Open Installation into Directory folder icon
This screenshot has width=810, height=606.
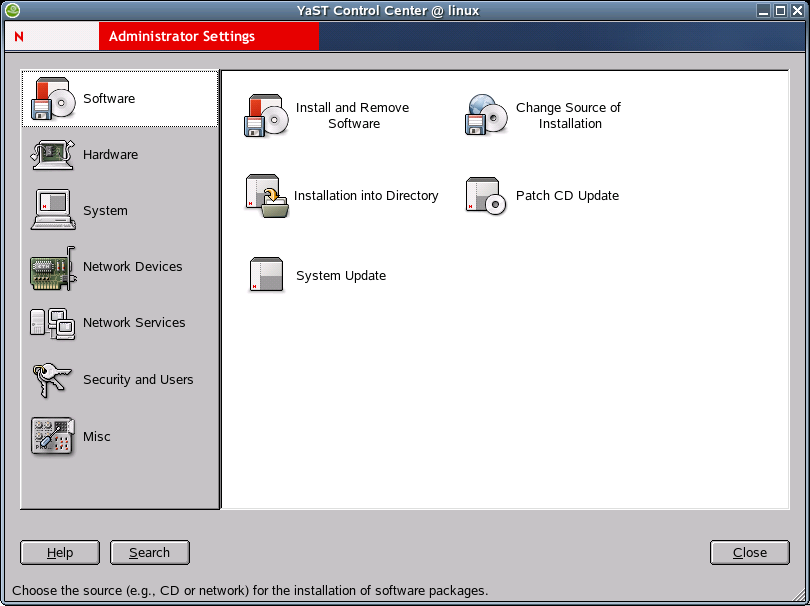tap(267, 196)
